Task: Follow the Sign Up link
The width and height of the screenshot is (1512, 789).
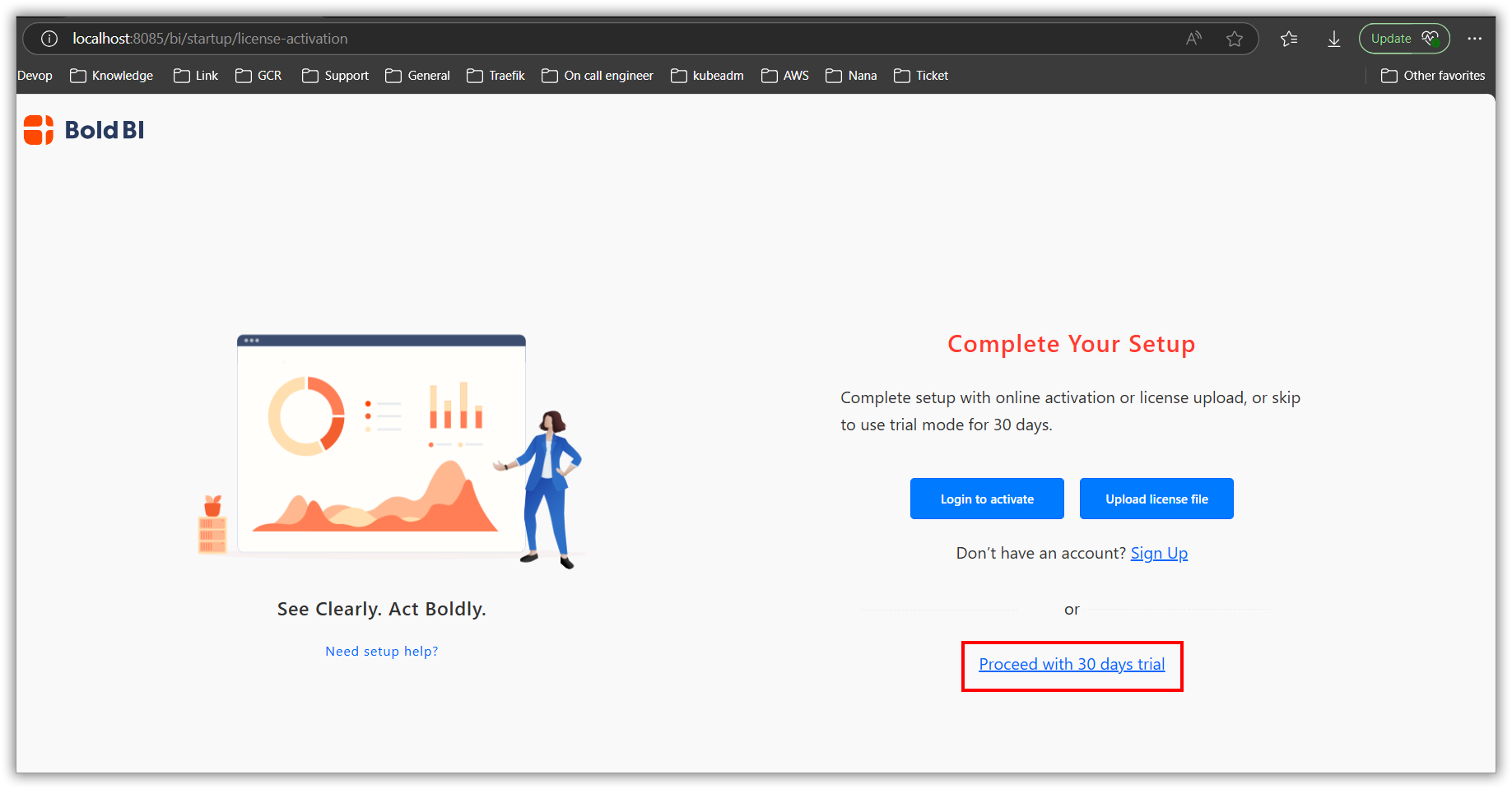Action: [x=1159, y=553]
